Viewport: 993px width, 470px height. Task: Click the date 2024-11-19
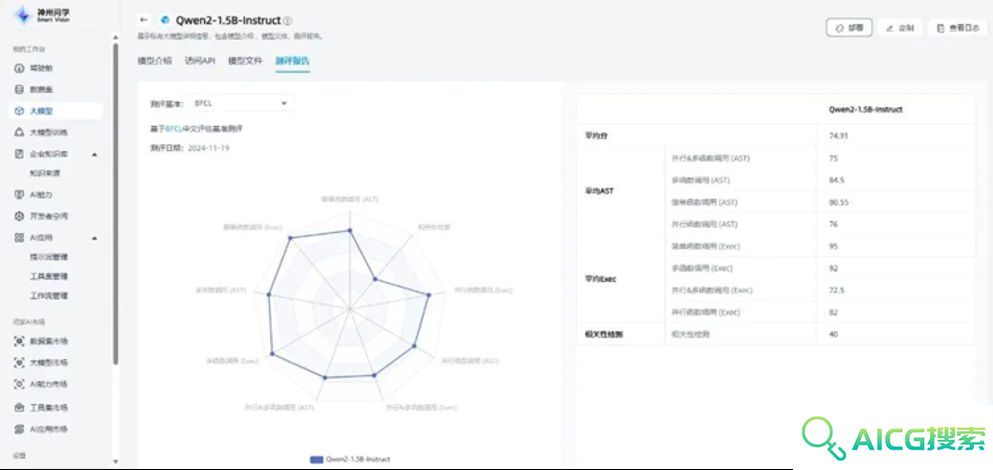208,148
